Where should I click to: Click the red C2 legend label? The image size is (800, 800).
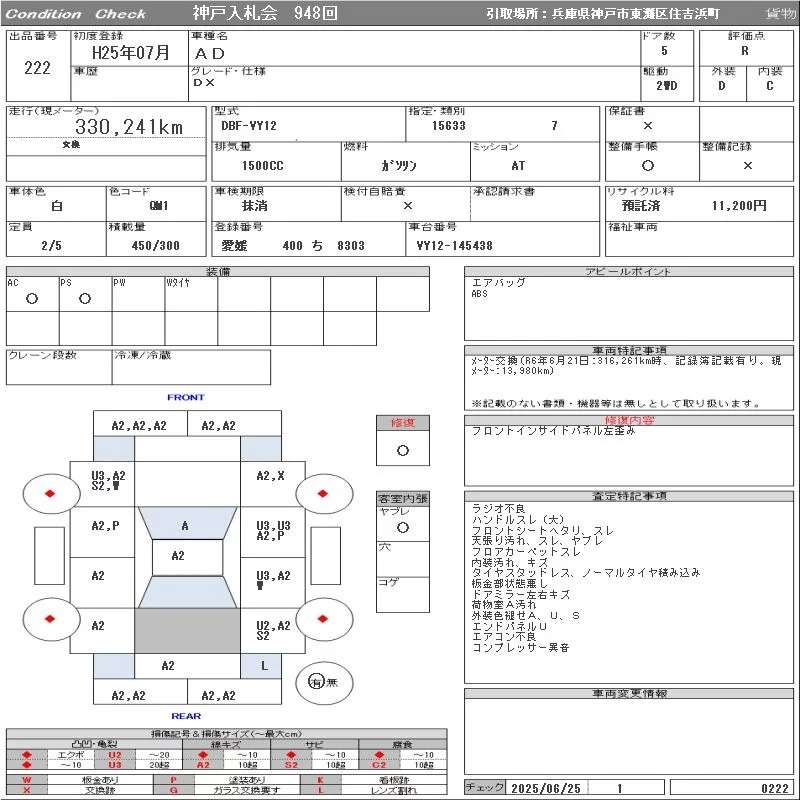click(x=379, y=765)
